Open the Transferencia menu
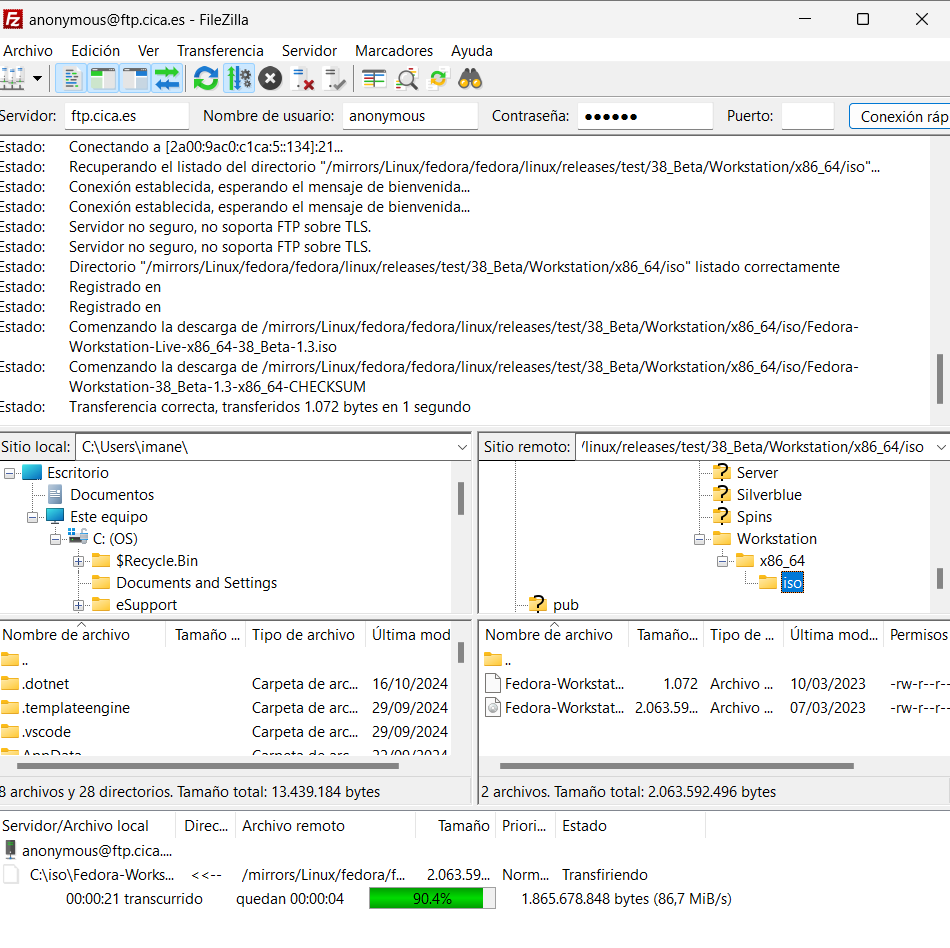This screenshot has width=950, height=948. (220, 50)
